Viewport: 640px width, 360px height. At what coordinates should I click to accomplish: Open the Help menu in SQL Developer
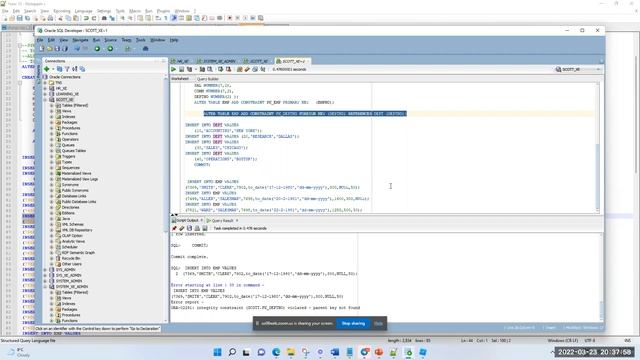coord(174,40)
